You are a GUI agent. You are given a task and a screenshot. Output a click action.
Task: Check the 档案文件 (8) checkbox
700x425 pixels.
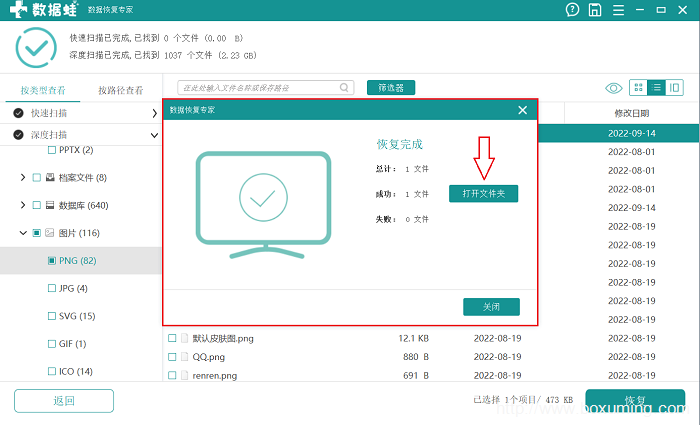coord(37,178)
